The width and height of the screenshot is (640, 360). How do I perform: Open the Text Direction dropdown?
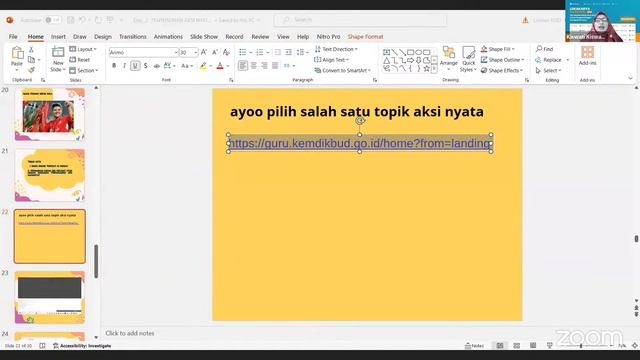tap(336, 49)
